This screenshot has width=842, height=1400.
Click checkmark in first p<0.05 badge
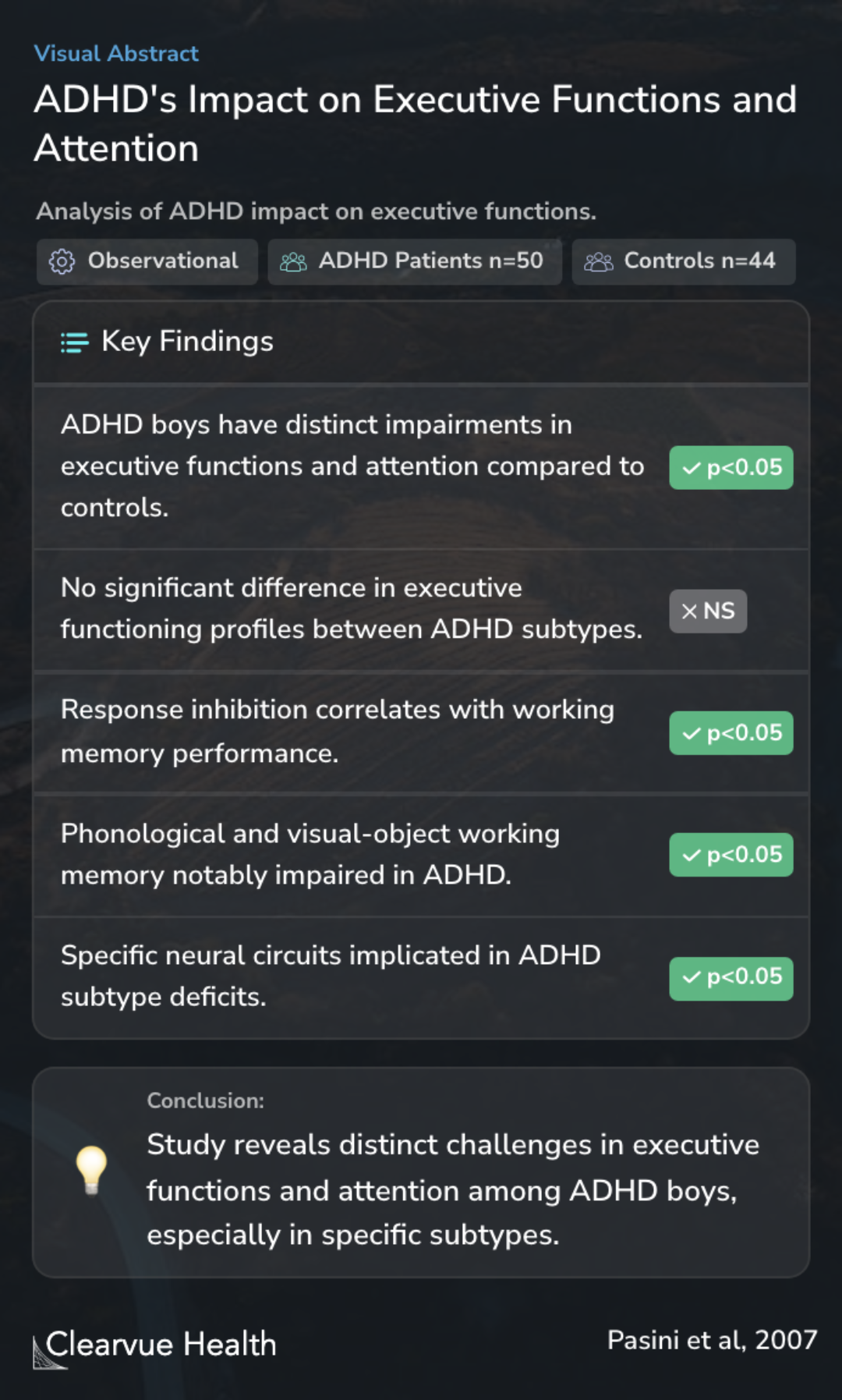click(x=692, y=468)
